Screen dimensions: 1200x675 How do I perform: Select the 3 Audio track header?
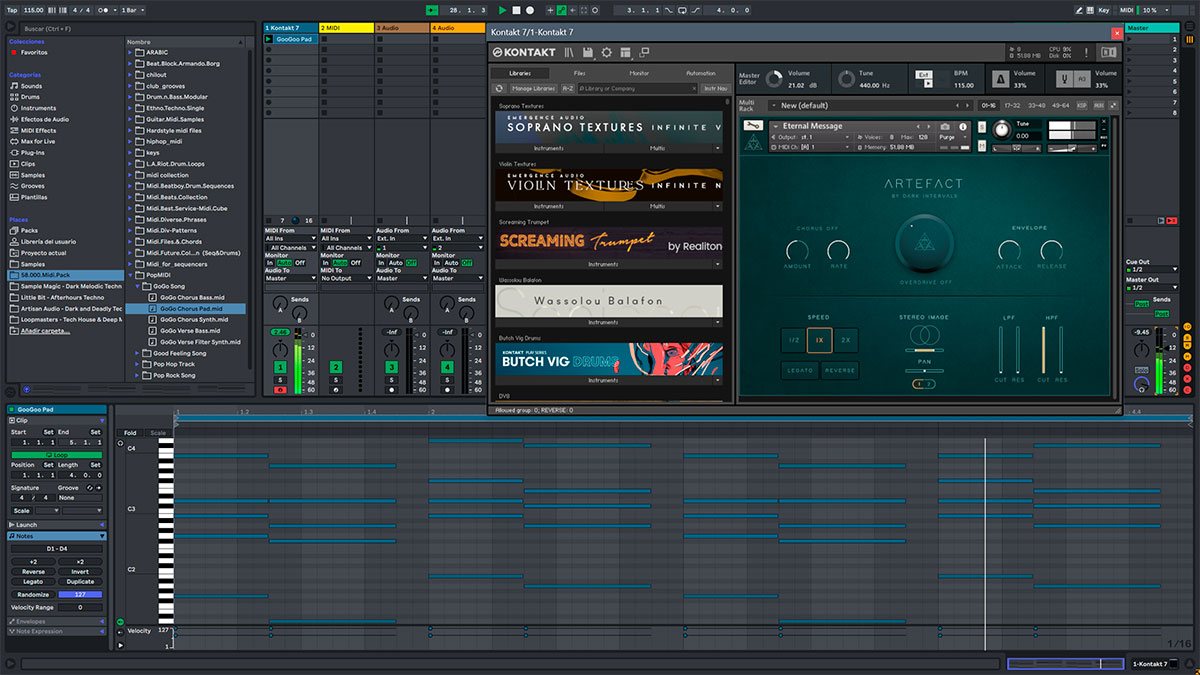(x=402, y=28)
